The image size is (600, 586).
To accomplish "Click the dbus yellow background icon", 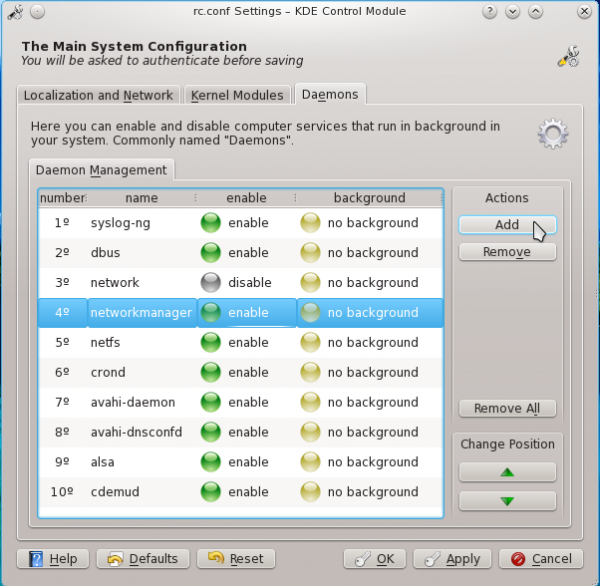I will [x=310, y=253].
